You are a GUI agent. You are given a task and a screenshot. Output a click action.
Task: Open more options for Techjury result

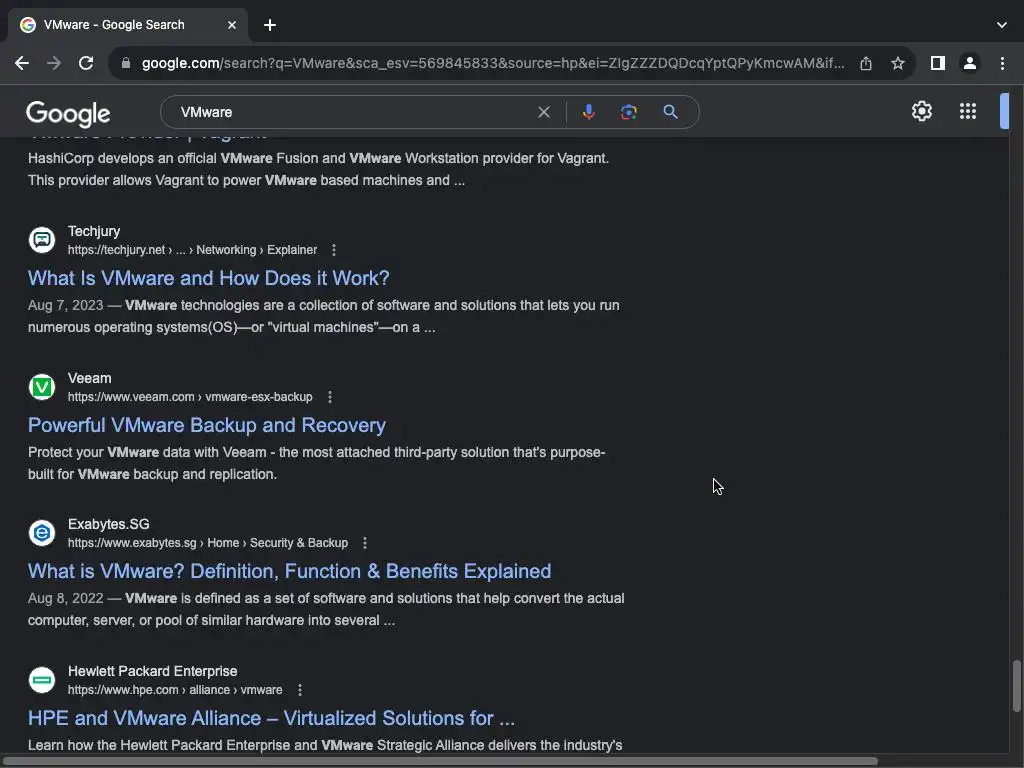[x=334, y=250]
